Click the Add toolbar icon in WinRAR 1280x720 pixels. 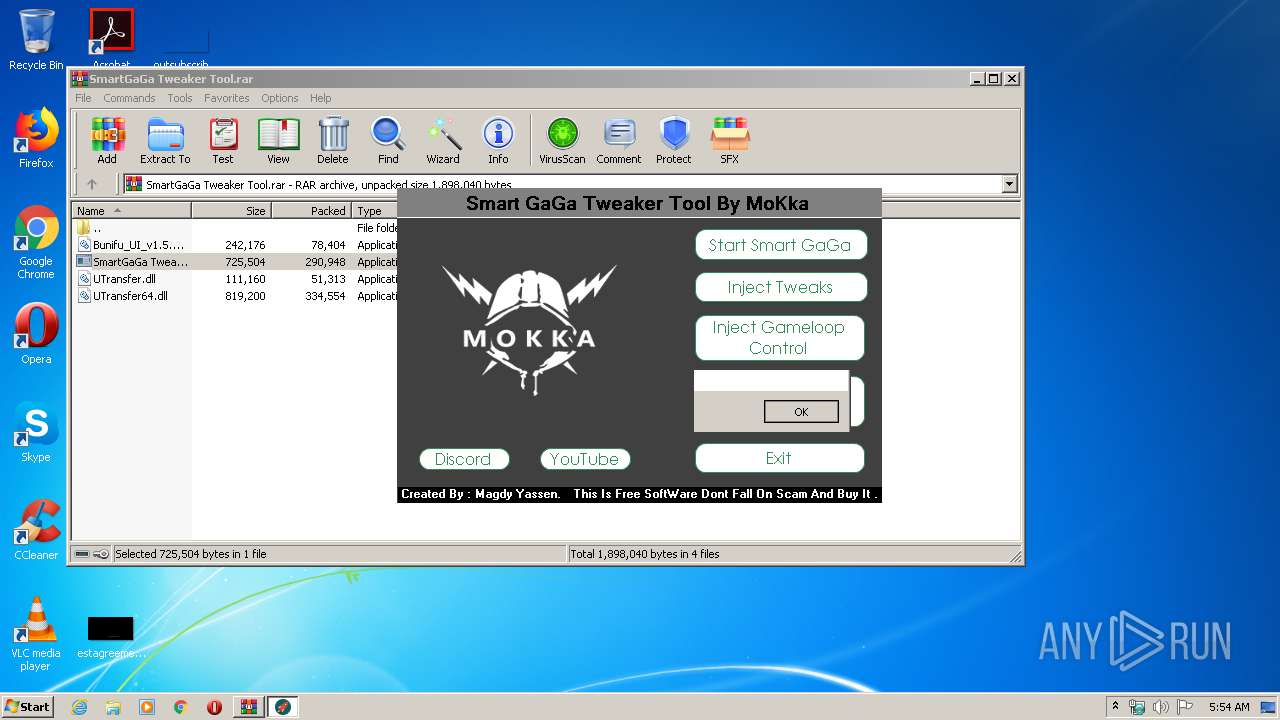pos(107,140)
